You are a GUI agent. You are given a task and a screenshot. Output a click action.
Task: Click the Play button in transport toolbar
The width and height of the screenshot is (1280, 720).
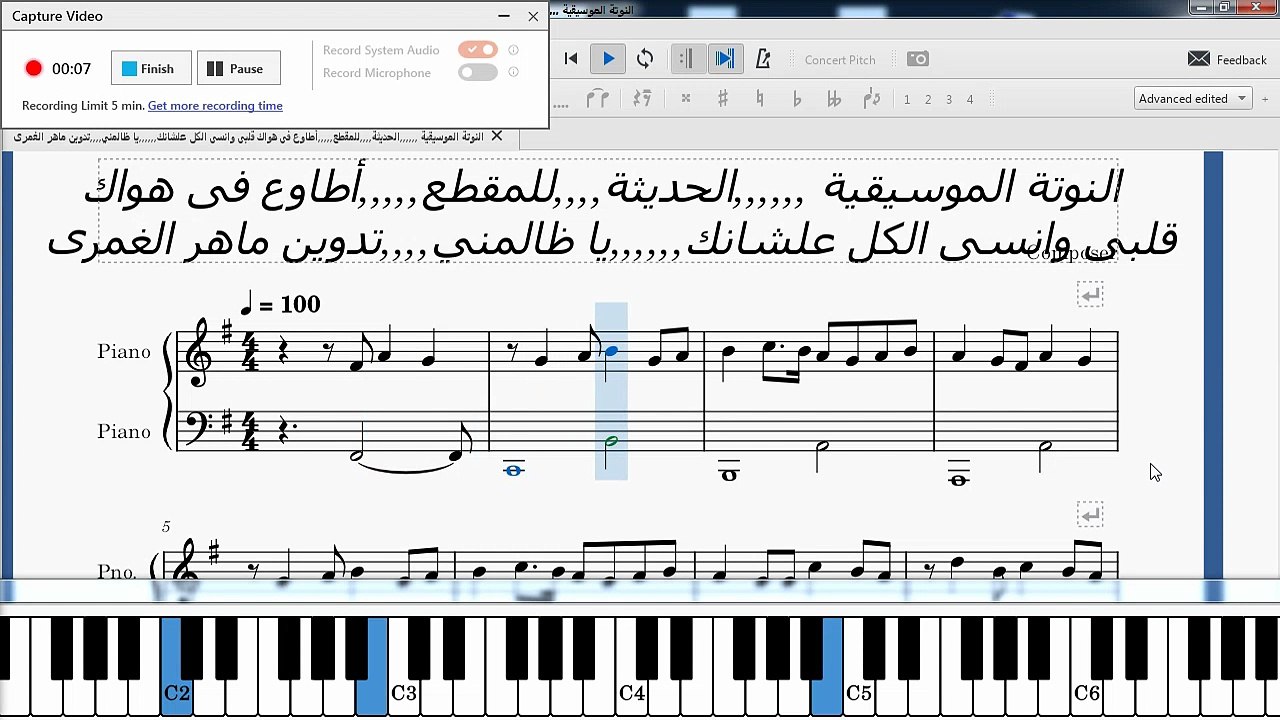pos(608,59)
